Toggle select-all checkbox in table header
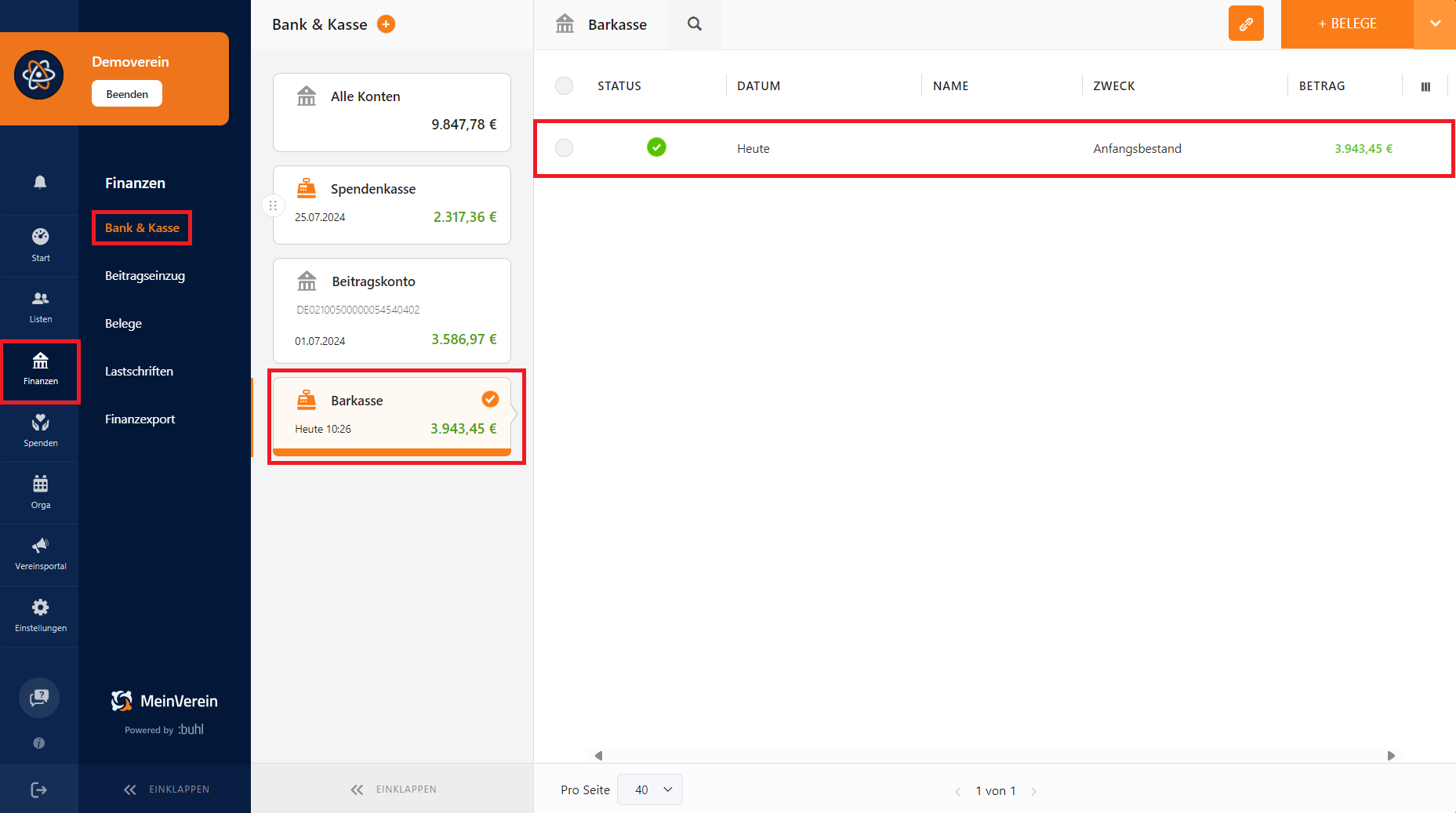This screenshot has width=1456, height=813. 564,86
